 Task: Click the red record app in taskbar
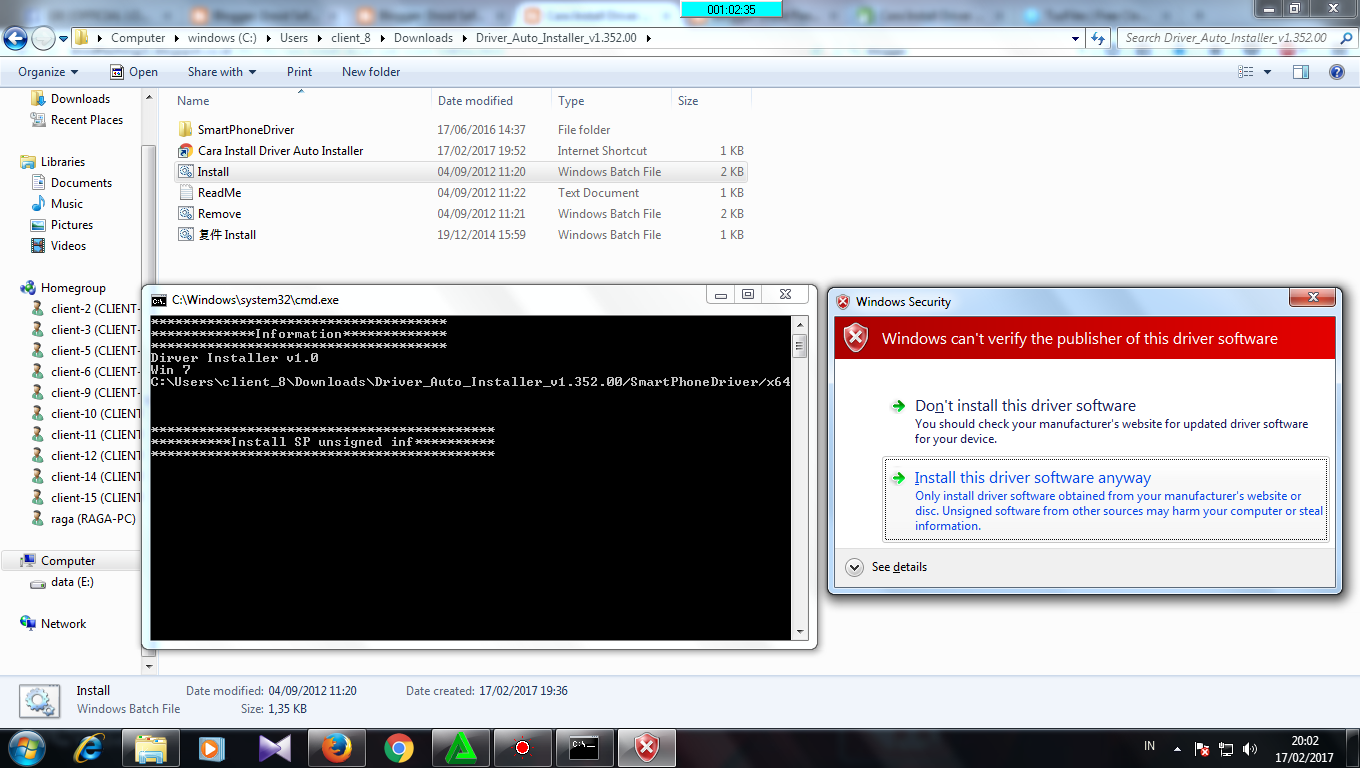pyautogui.click(x=522, y=747)
